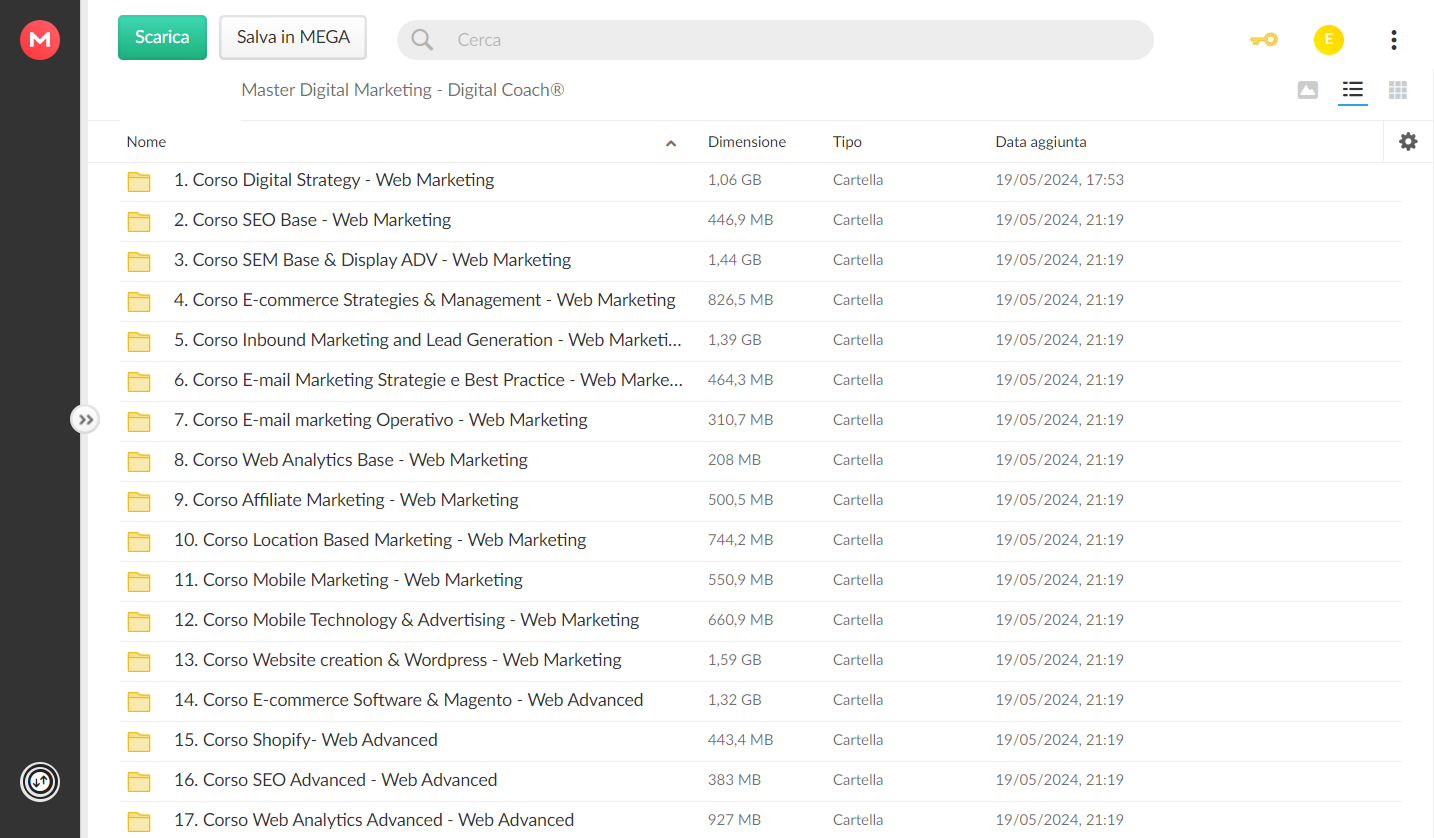Expand the collapsed sidebar arrow
Image resolution: width=1434 pixels, height=838 pixels.
point(86,419)
